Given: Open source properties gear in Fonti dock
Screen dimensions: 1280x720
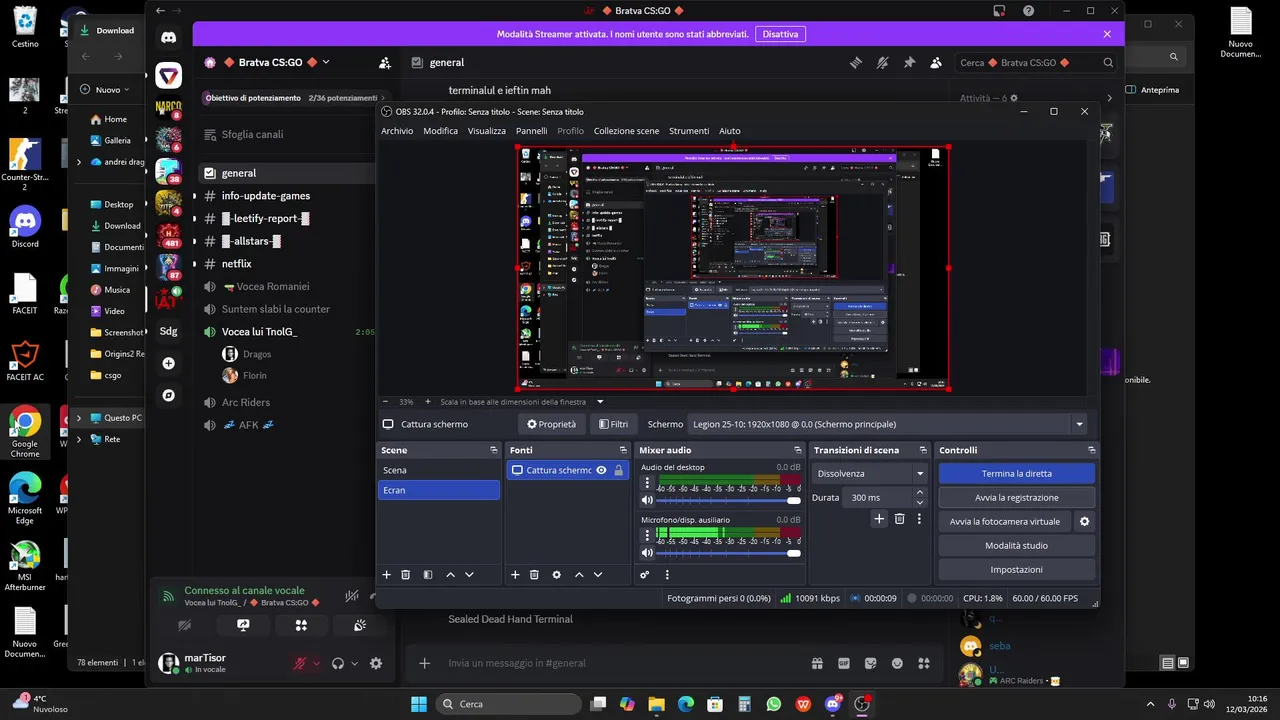Looking at the screenshot, I should click(557, 575).
